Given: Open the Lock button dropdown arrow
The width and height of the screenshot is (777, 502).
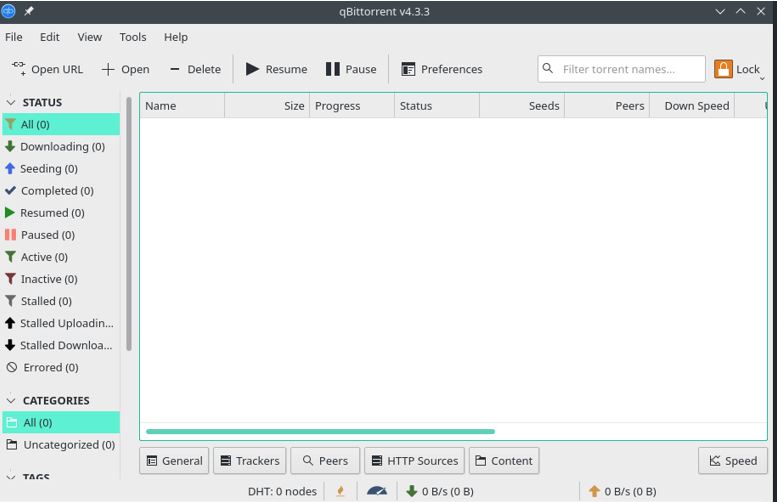Looking at the screenshot, I should coord(762,76).
